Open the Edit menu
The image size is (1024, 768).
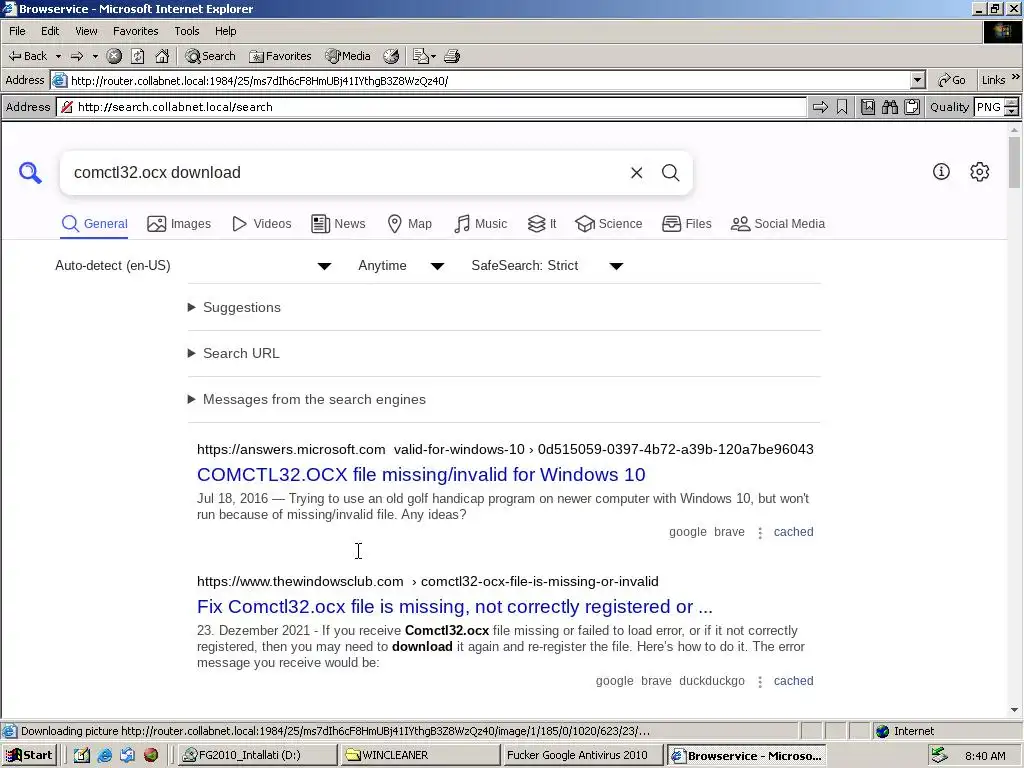click(50, 31)
